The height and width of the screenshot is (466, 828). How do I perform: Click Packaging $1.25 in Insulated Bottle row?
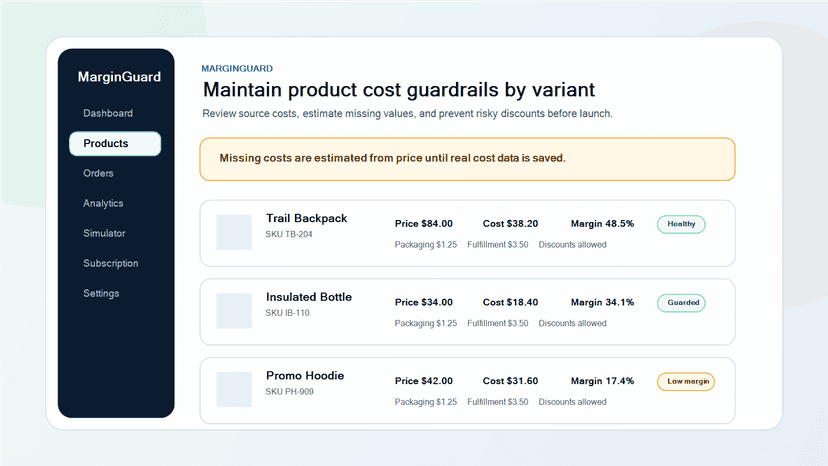click(x=426, y=323)
